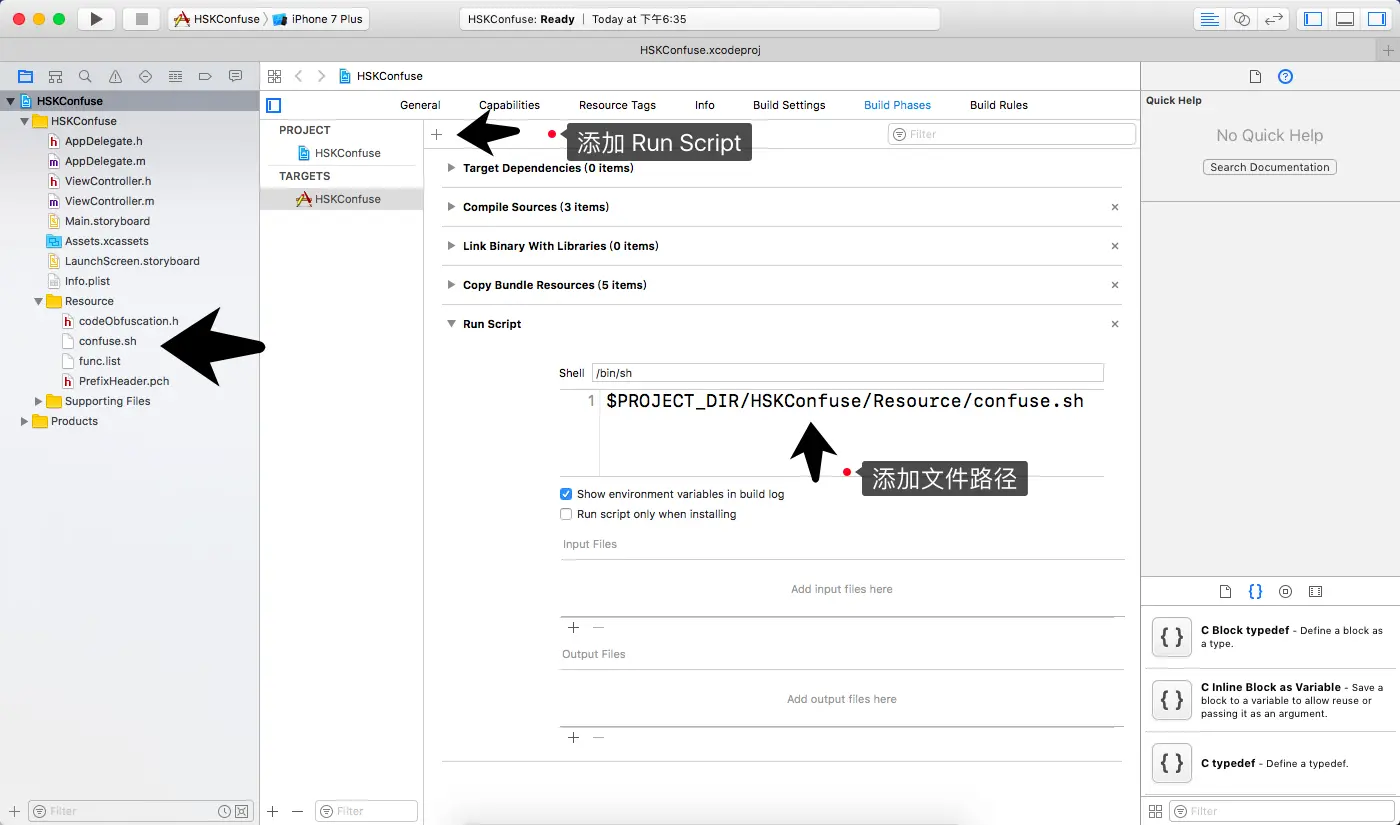Collapse the HSKConfuse project root

[x=11, y=101]
